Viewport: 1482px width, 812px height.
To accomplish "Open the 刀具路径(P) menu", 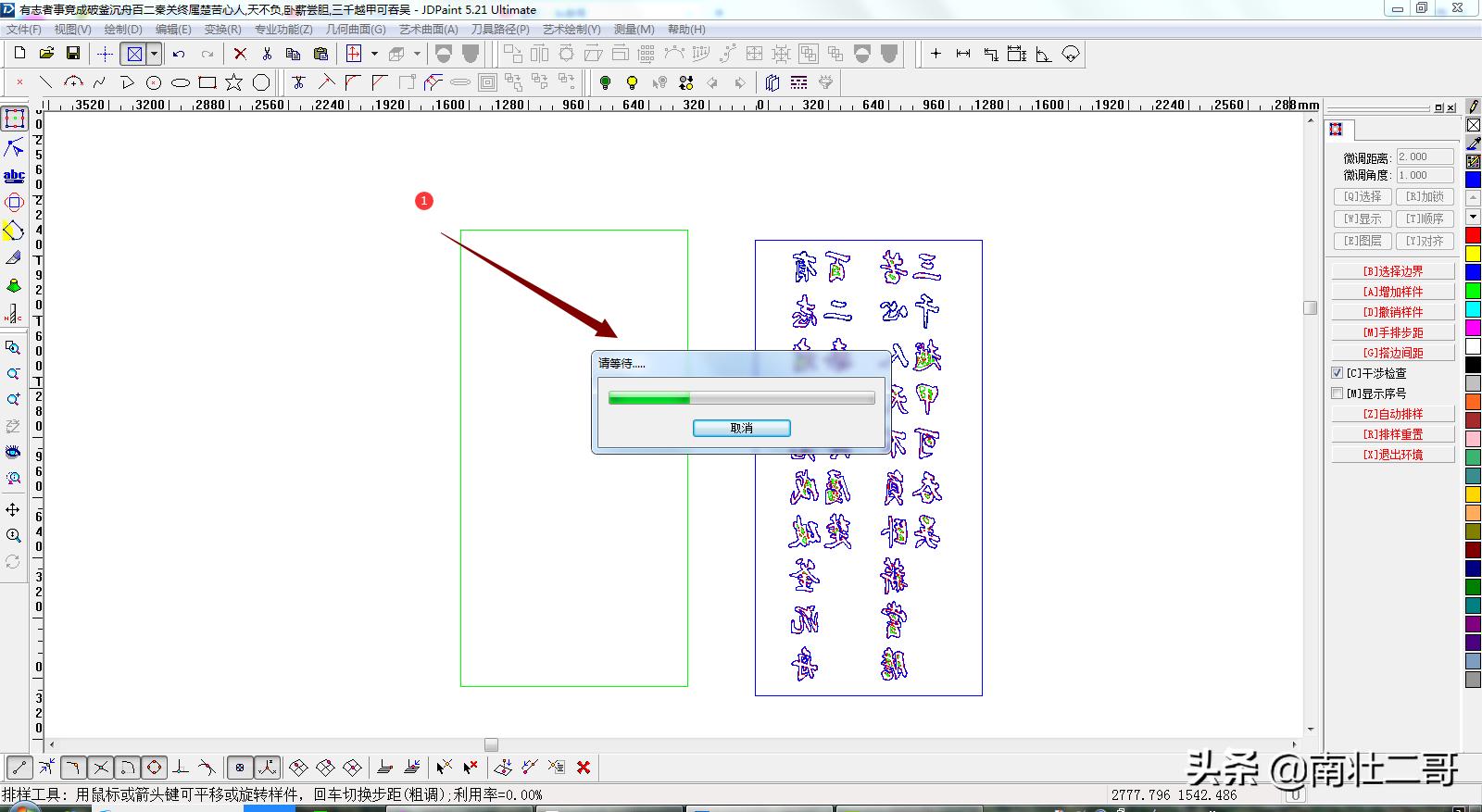I will pos(500,30).
